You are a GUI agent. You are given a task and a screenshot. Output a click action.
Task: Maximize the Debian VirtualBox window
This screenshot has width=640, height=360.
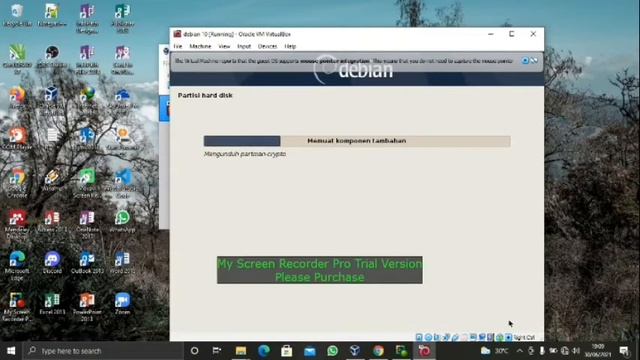[x=511, y=34]
